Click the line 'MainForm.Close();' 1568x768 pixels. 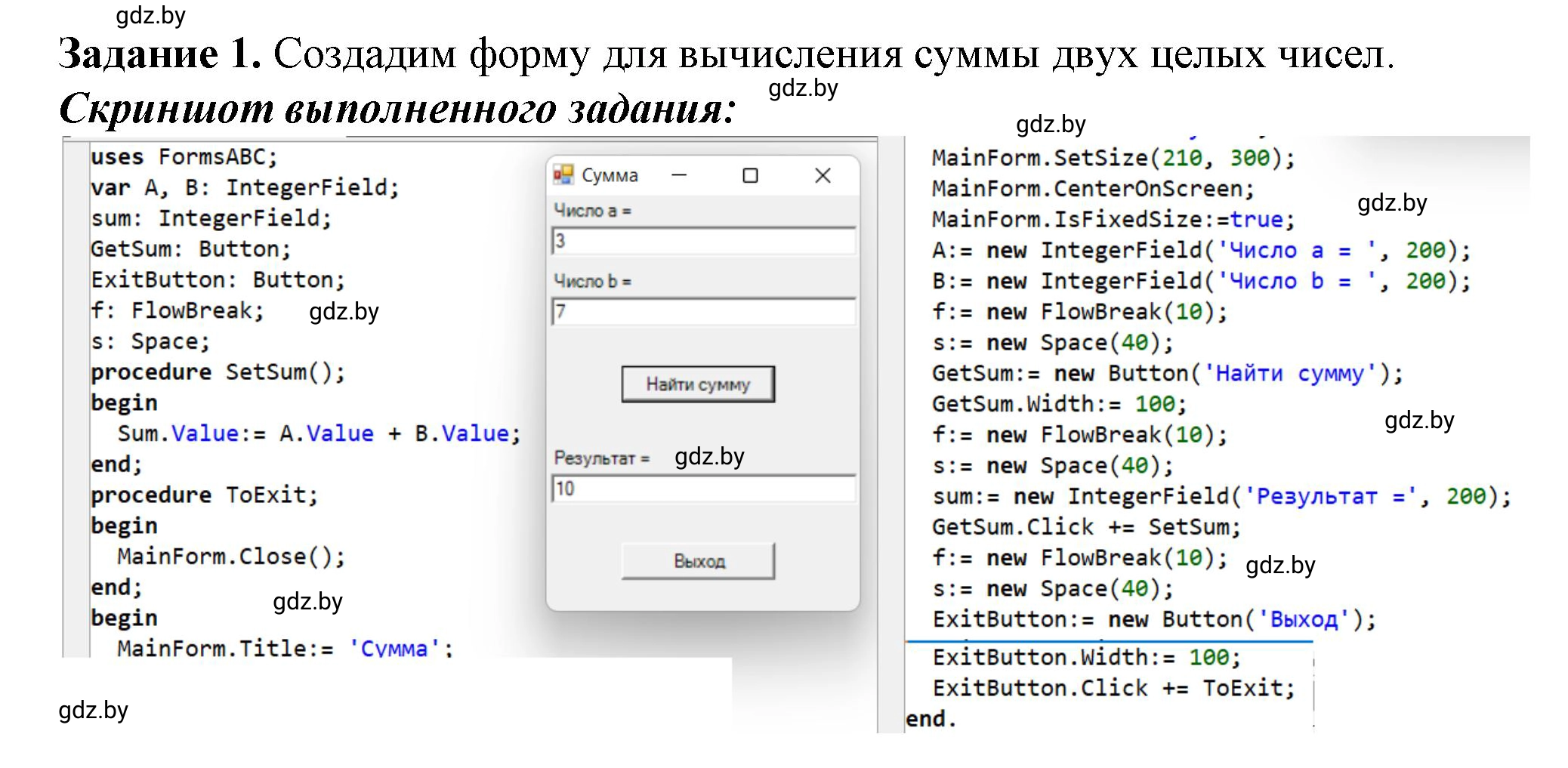[231, 557]
